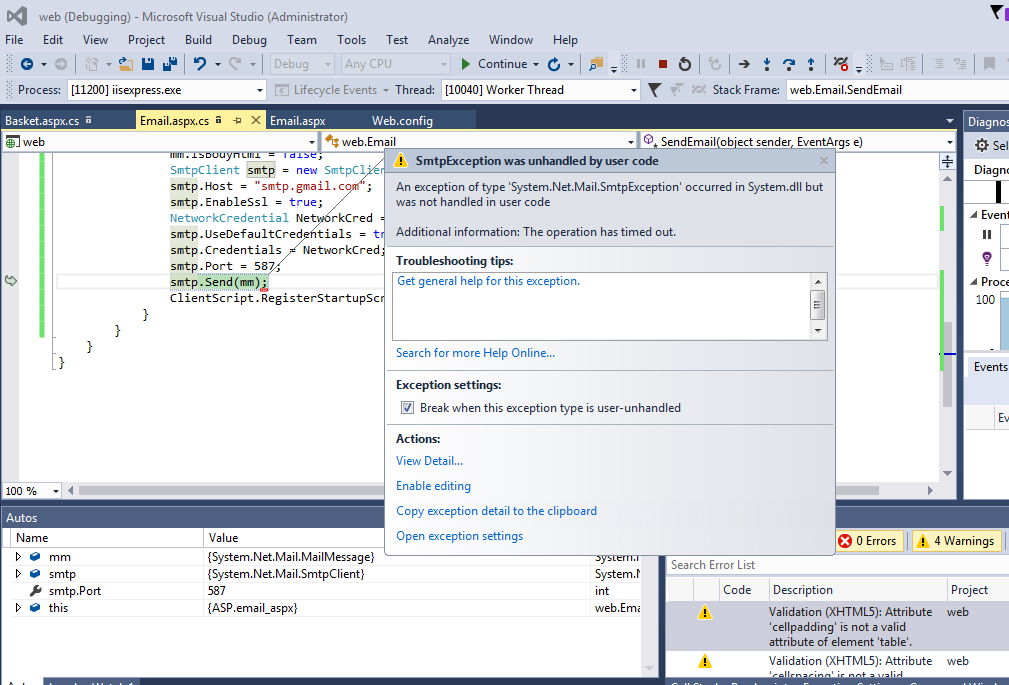The width and height of the screenshot is (1009, 685).
Task: Switch to the Email.aspx tab
Action: 298,120
